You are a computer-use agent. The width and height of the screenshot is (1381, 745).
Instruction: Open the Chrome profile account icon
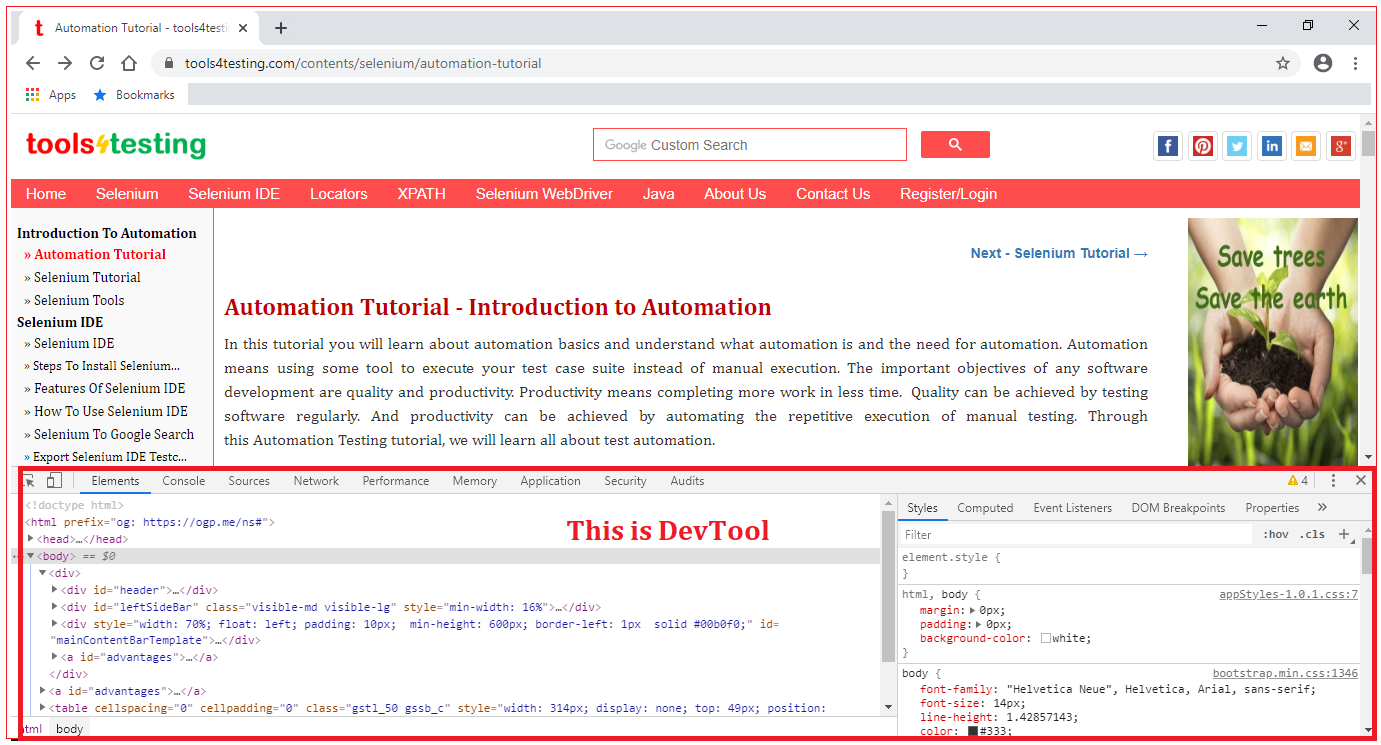(1323, 63)
